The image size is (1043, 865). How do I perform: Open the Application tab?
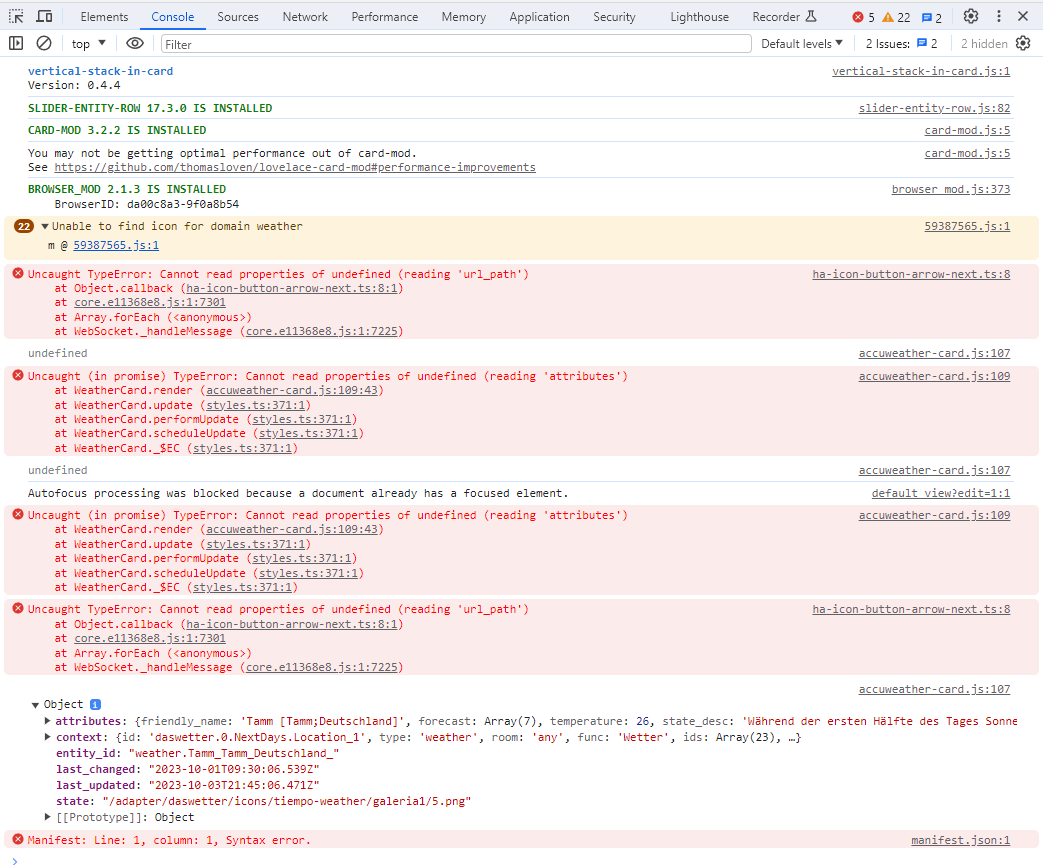(539, 17)
